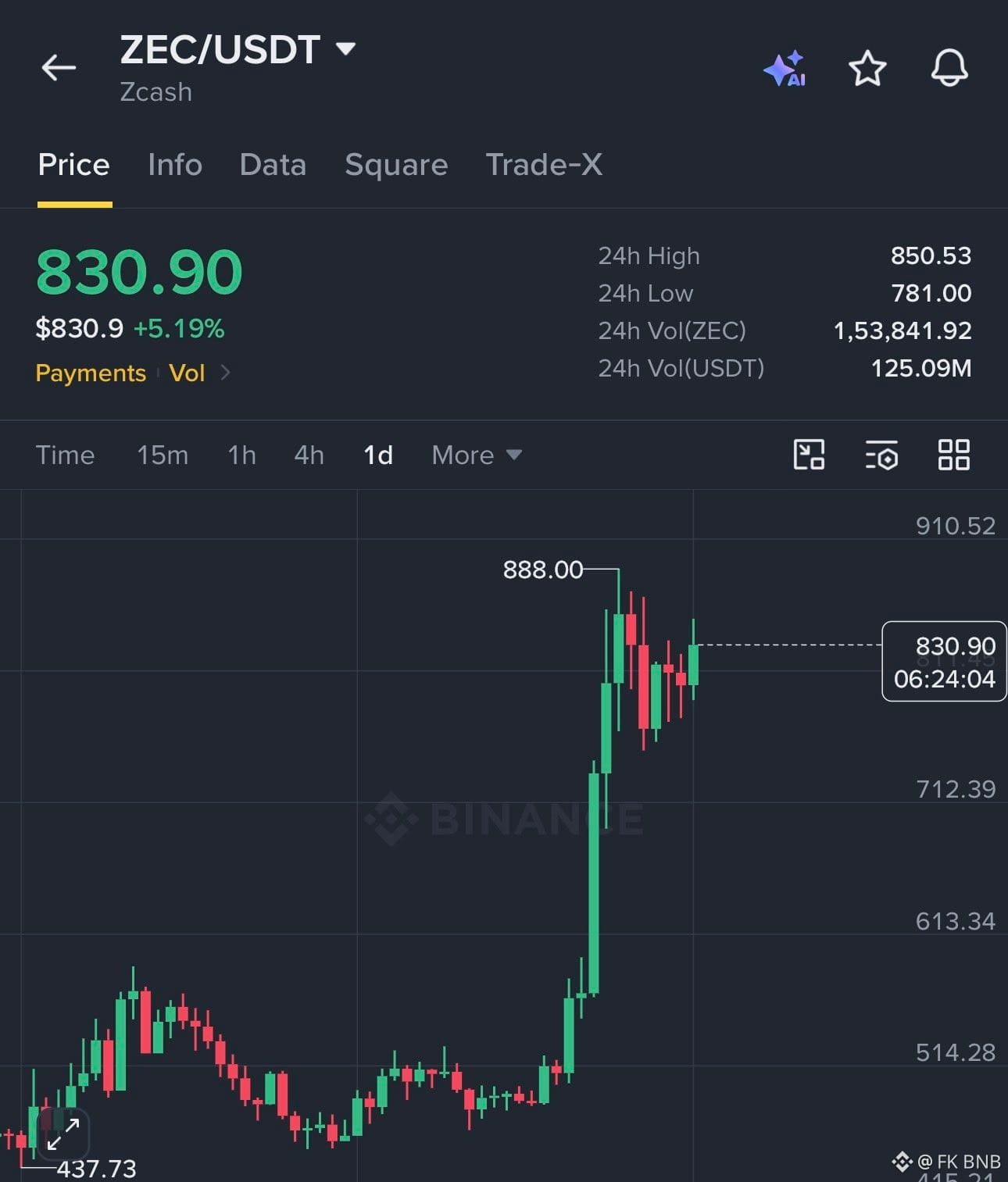Select the 1d timeframe
Screen dimensions: 1008x1182
(x=378, y=455)
